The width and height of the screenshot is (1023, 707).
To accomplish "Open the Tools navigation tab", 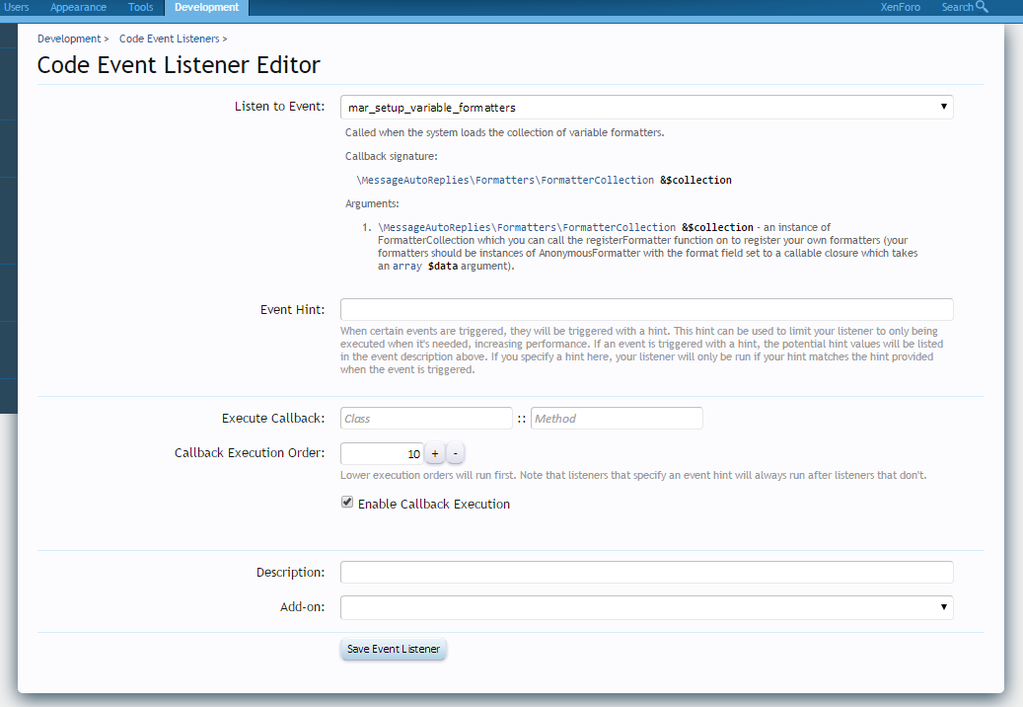I will 141,7.
